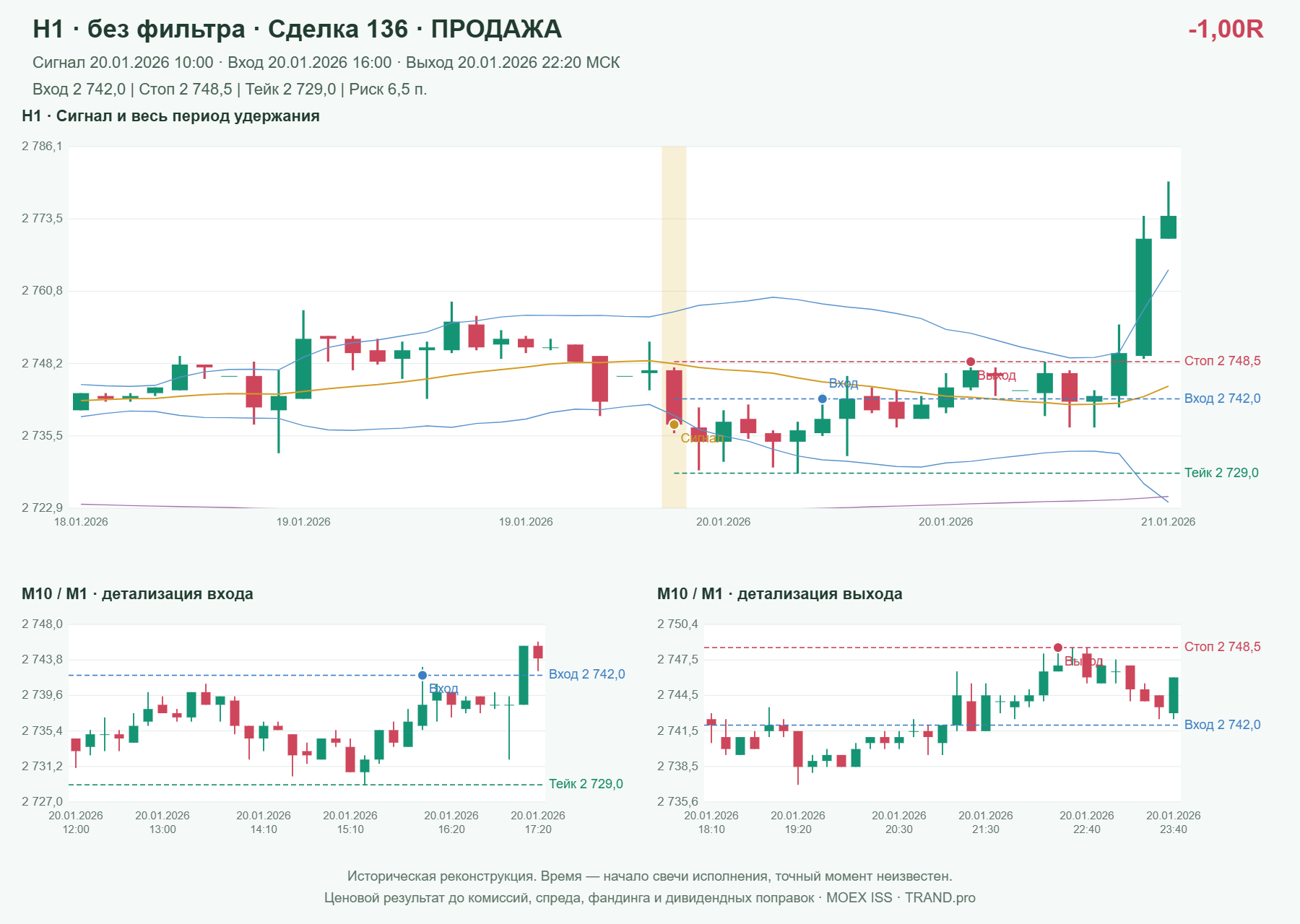Click the orange Сигнал marker on the H1 chart
The width and height of the screenshot is (1300, 924).
click(674, 424)
